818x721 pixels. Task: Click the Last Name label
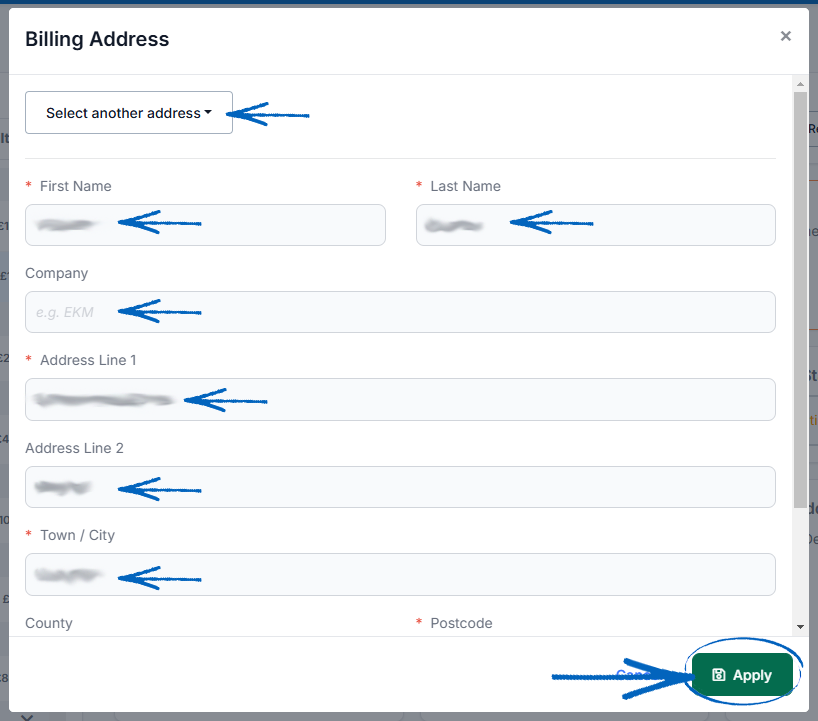pos(465,186)
